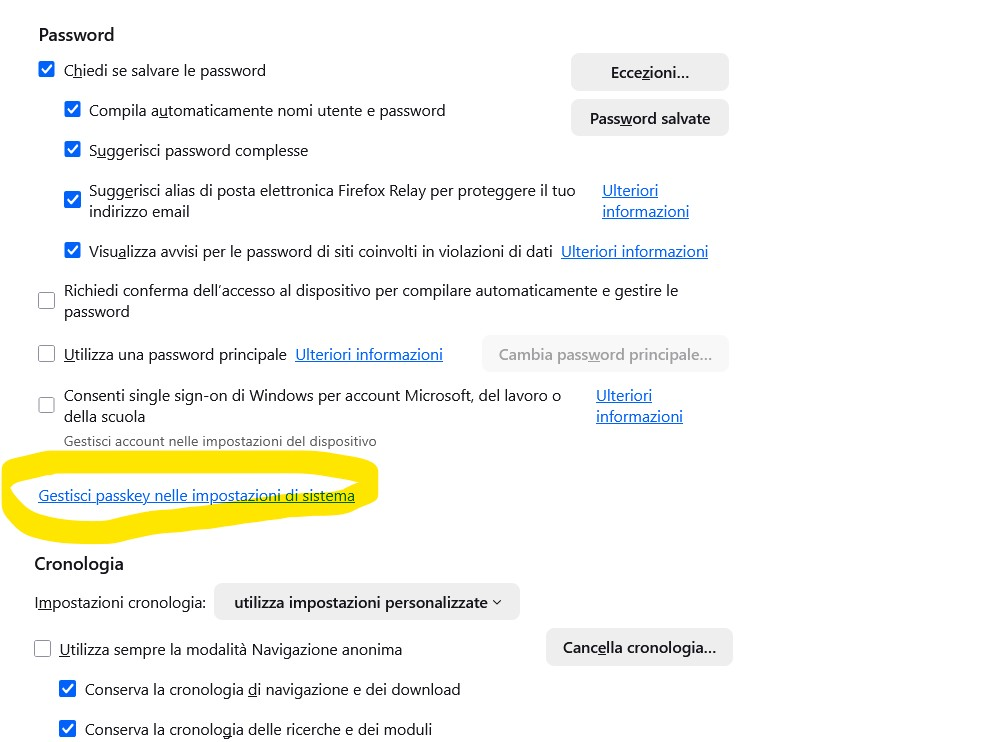Uncheck "Visualizza avvisi per le password" option
This screenshot has height=742, width=988.
pyautogui.click(x=72, y=251)
